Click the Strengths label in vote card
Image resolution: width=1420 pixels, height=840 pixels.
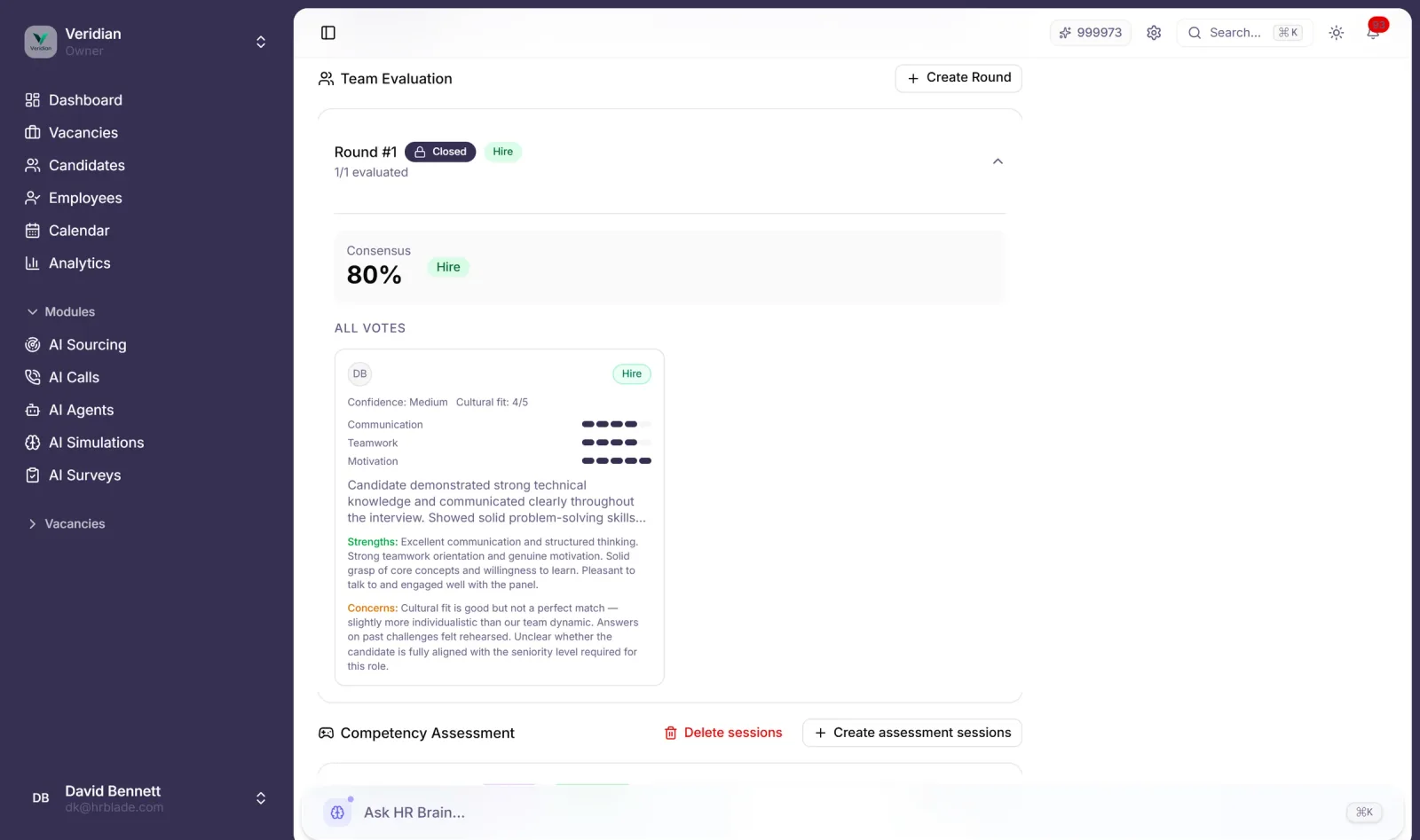coord(373,542)
